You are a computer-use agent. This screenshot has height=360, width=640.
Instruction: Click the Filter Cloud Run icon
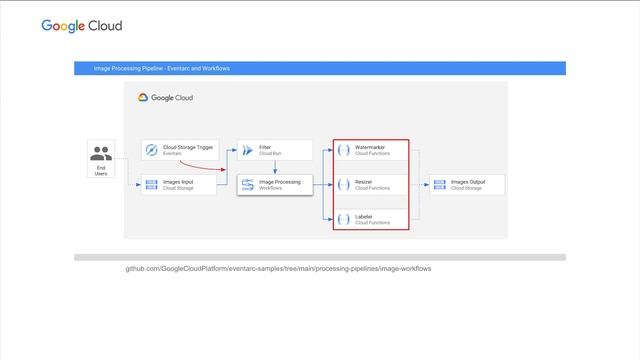click(x=247, y=150)
